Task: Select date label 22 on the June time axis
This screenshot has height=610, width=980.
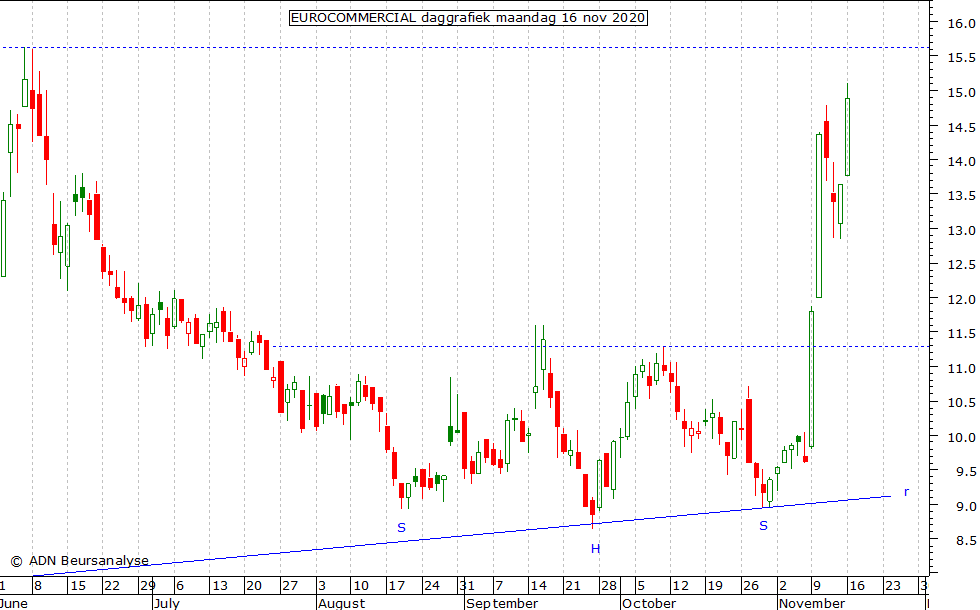Action: pos(112,586)
